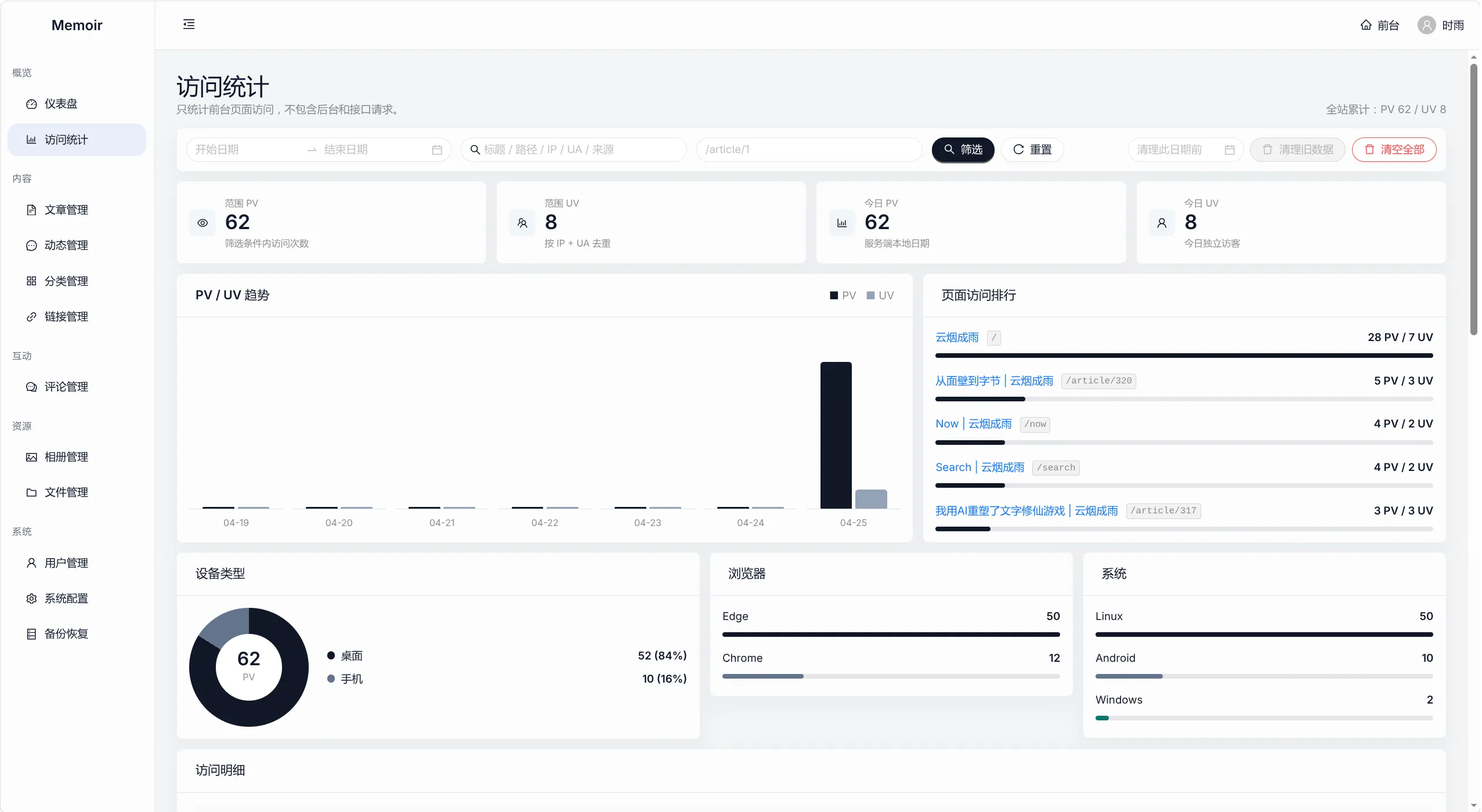Click the 04-25 PV bar in the trend chart

[836, 435]
